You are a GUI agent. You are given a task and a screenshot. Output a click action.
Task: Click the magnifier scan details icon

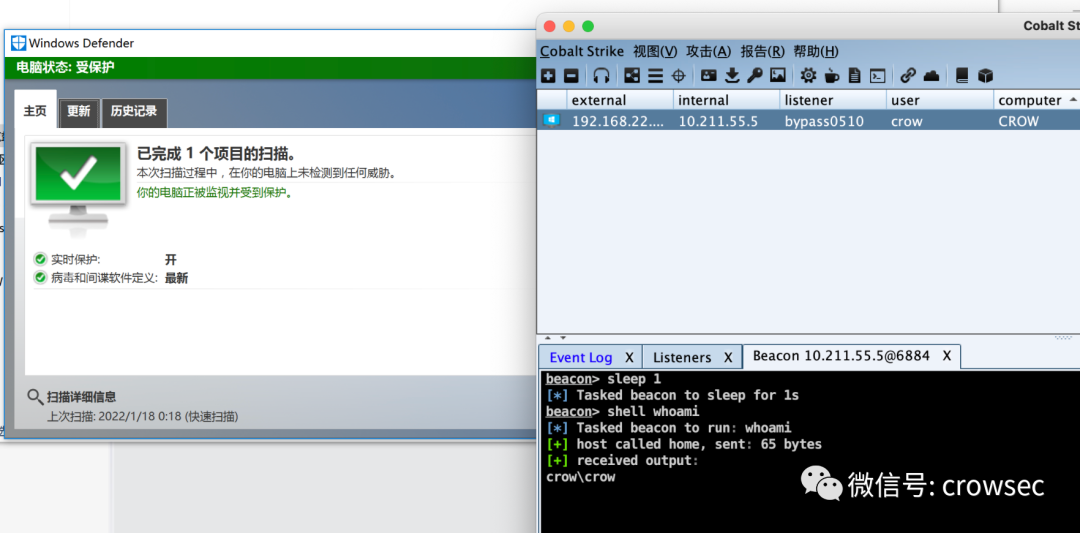click(35, 397)
